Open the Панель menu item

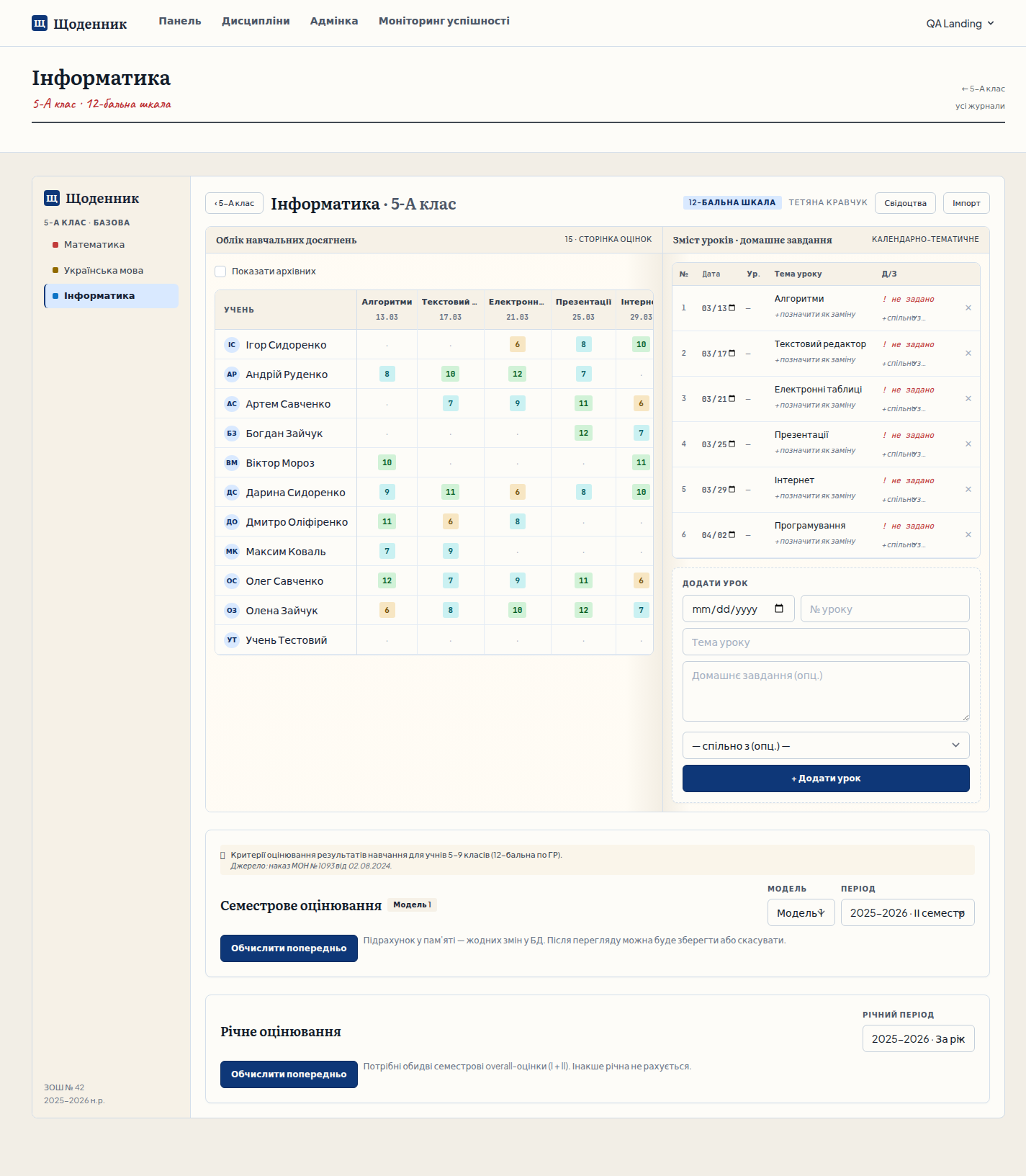tap(180, 21)
